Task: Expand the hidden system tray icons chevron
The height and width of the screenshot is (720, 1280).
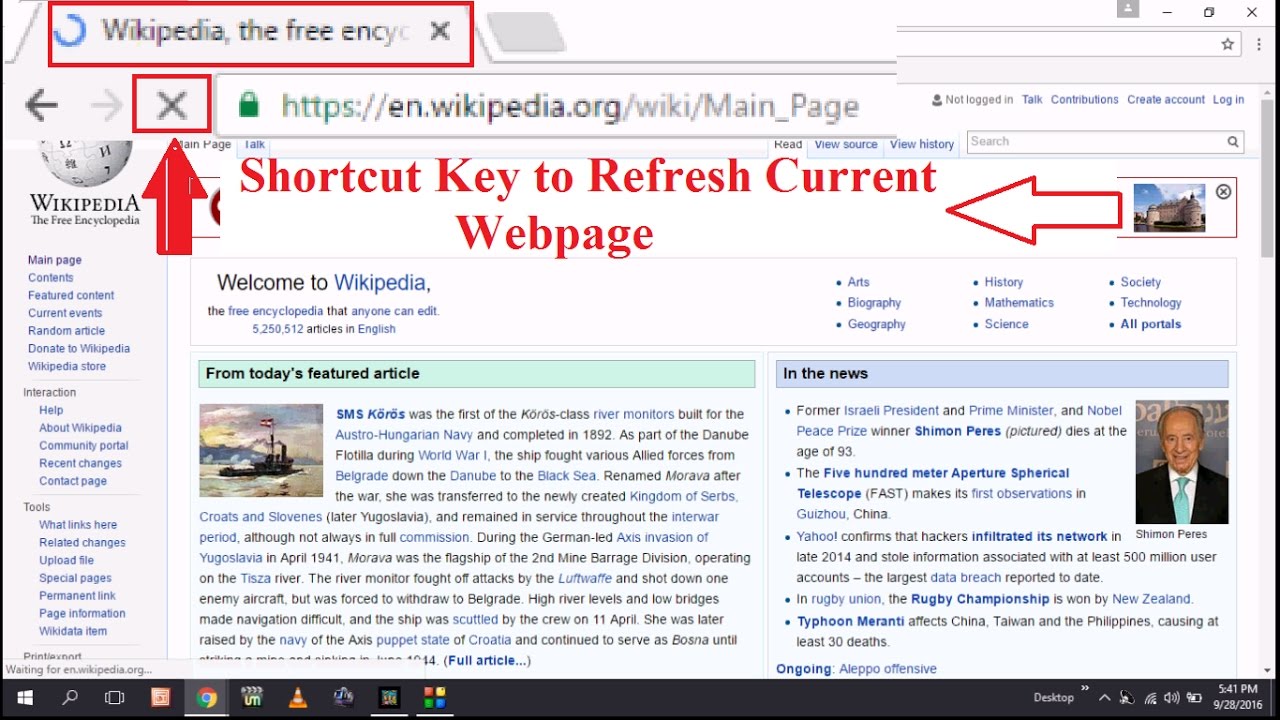Action: [x=1104, y=698]
